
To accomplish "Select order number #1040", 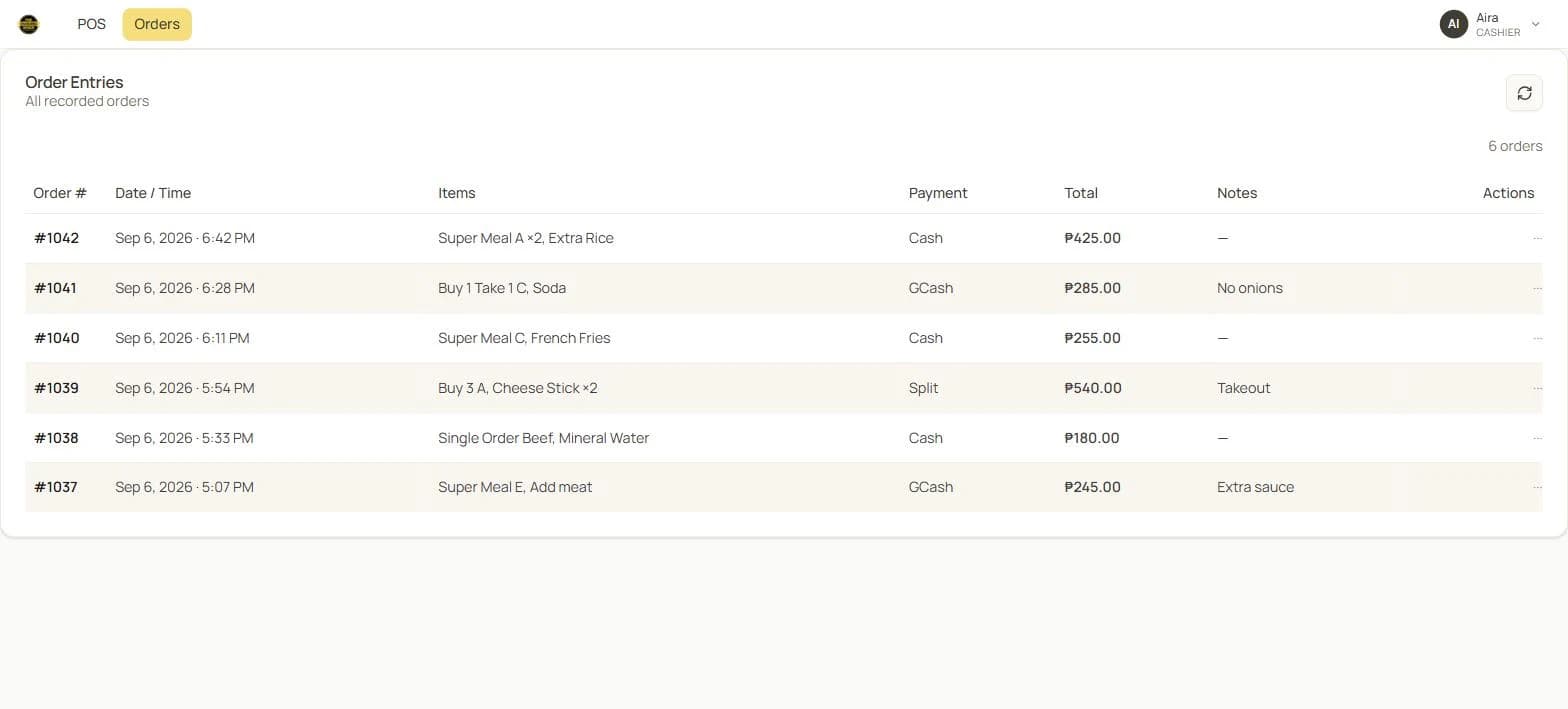I will coord(56,338).
